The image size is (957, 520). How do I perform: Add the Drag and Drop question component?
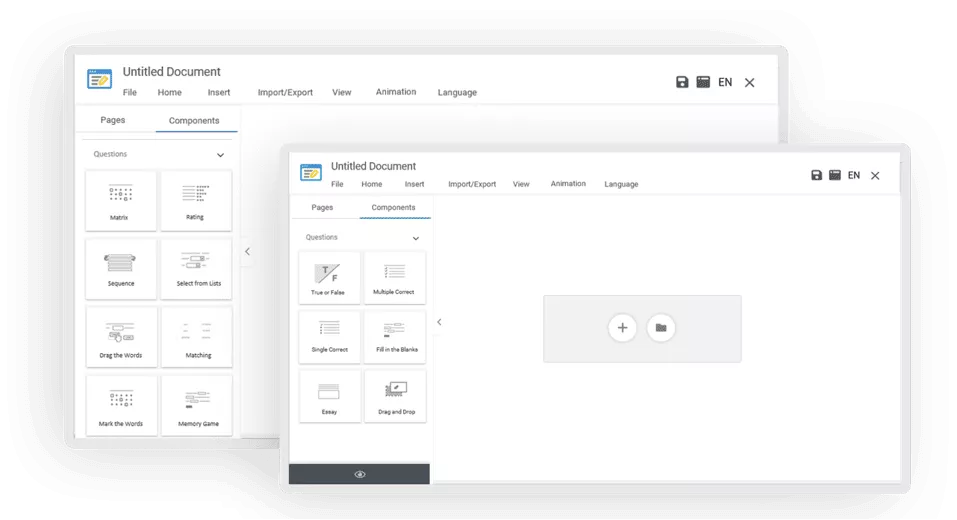(395, 396)
